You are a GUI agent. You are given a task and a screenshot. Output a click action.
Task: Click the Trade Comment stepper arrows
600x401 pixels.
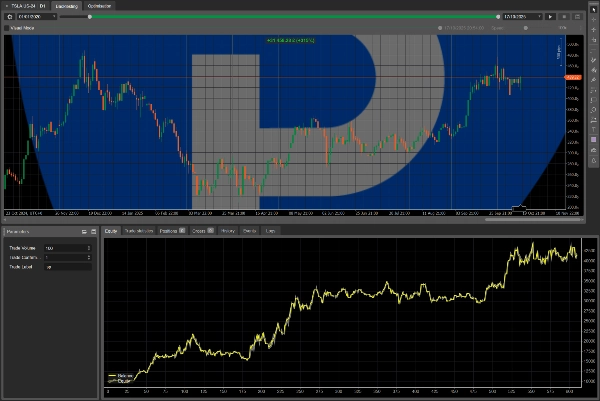pos(91,257)
